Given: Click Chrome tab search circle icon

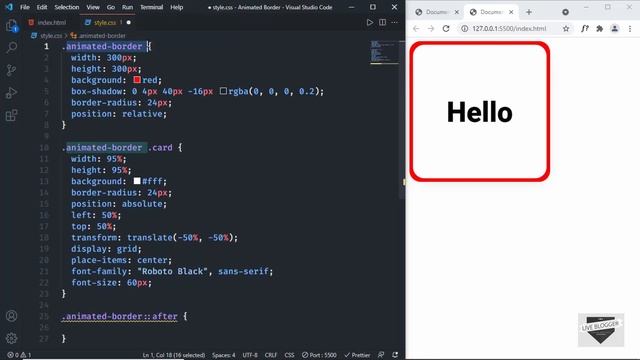Looking at the screenshot, I should (565, 12).
